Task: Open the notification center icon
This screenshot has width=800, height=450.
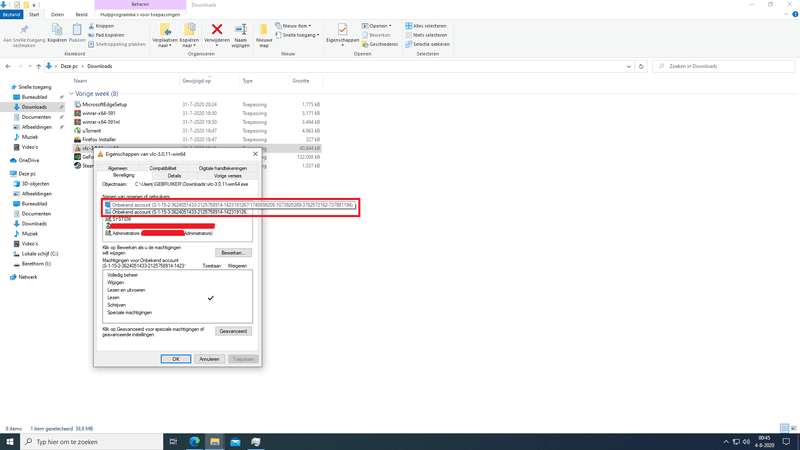Action: [786, 442]
